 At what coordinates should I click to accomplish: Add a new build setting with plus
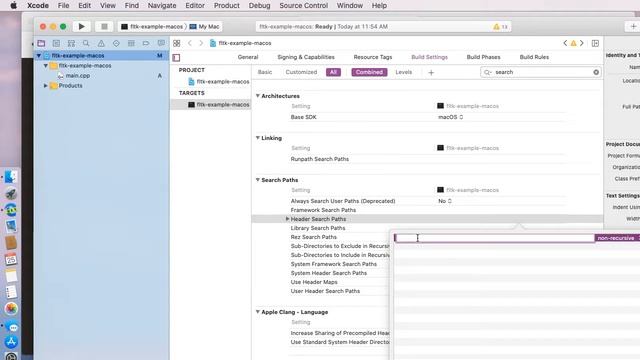[x=431, y=73]
